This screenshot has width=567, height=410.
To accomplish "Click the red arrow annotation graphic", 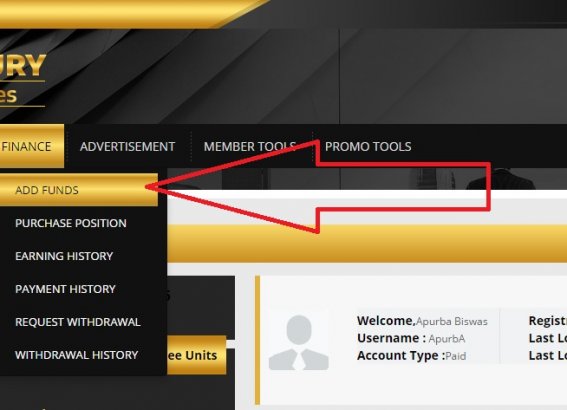I will click(x=318, y=187).
